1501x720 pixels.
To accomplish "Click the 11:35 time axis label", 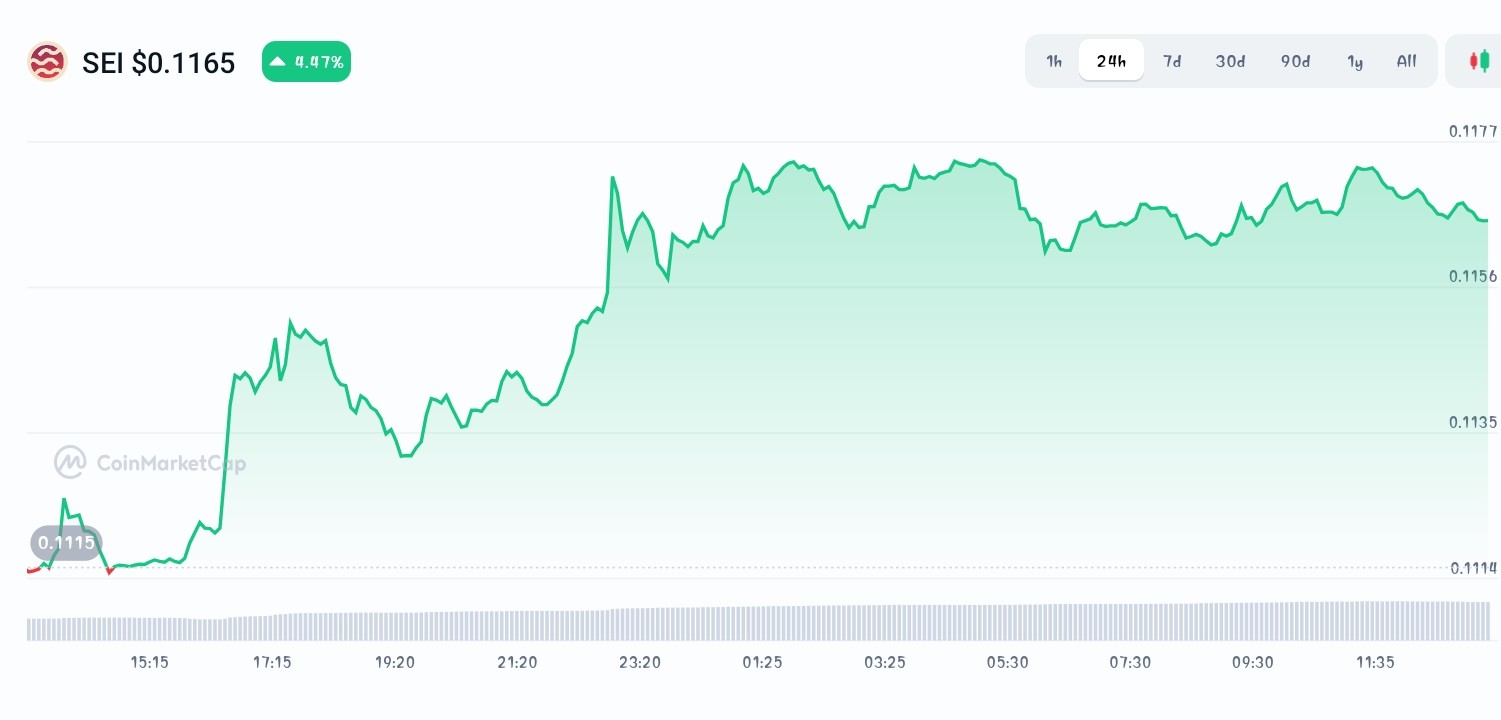I will point(1375,662).
